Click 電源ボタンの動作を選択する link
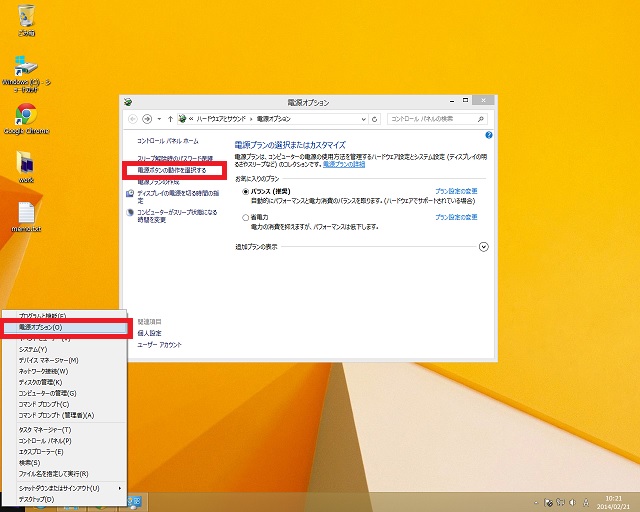Viewport: 640px width, 512px height. pyautogui.click(x=172, y=171)
